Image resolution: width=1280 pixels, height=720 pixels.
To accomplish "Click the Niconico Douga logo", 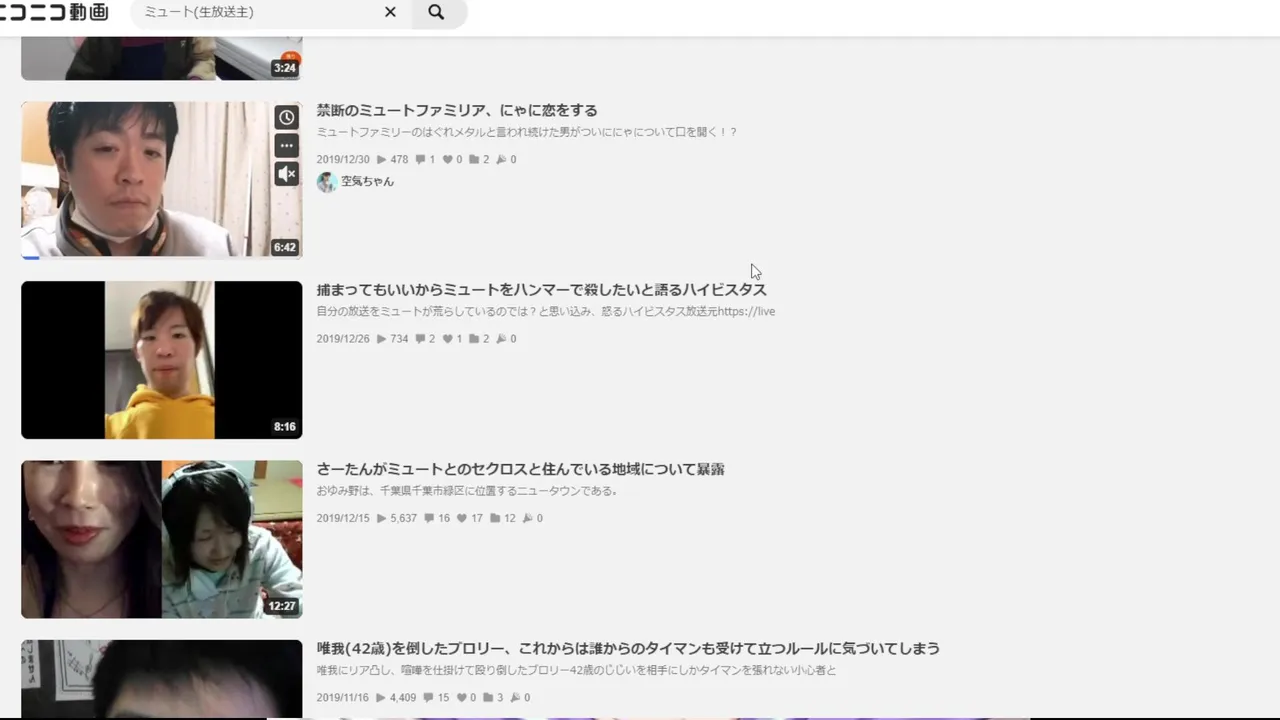I will coord(54,12).
